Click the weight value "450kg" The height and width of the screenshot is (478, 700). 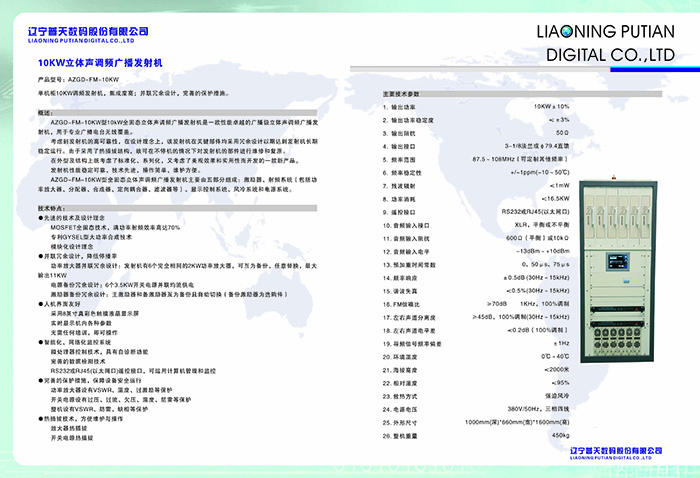(x=561, y=435)
